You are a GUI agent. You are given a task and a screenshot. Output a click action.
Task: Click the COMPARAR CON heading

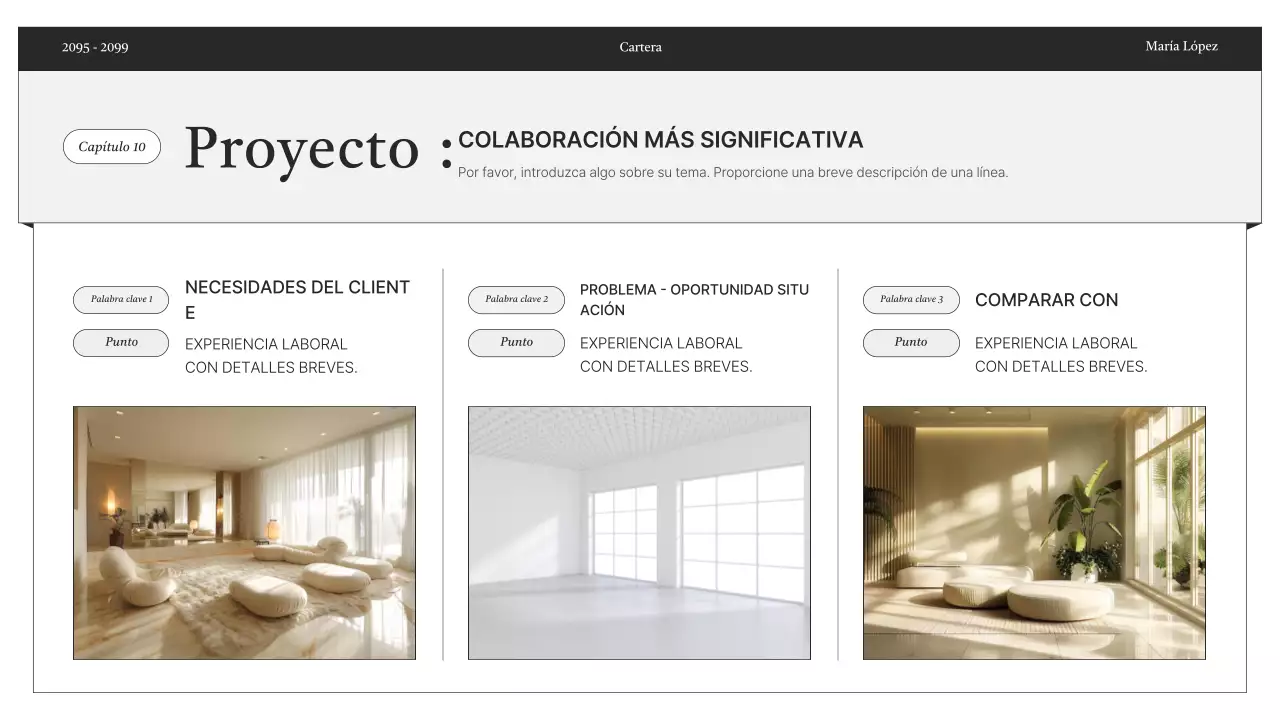1046,300
